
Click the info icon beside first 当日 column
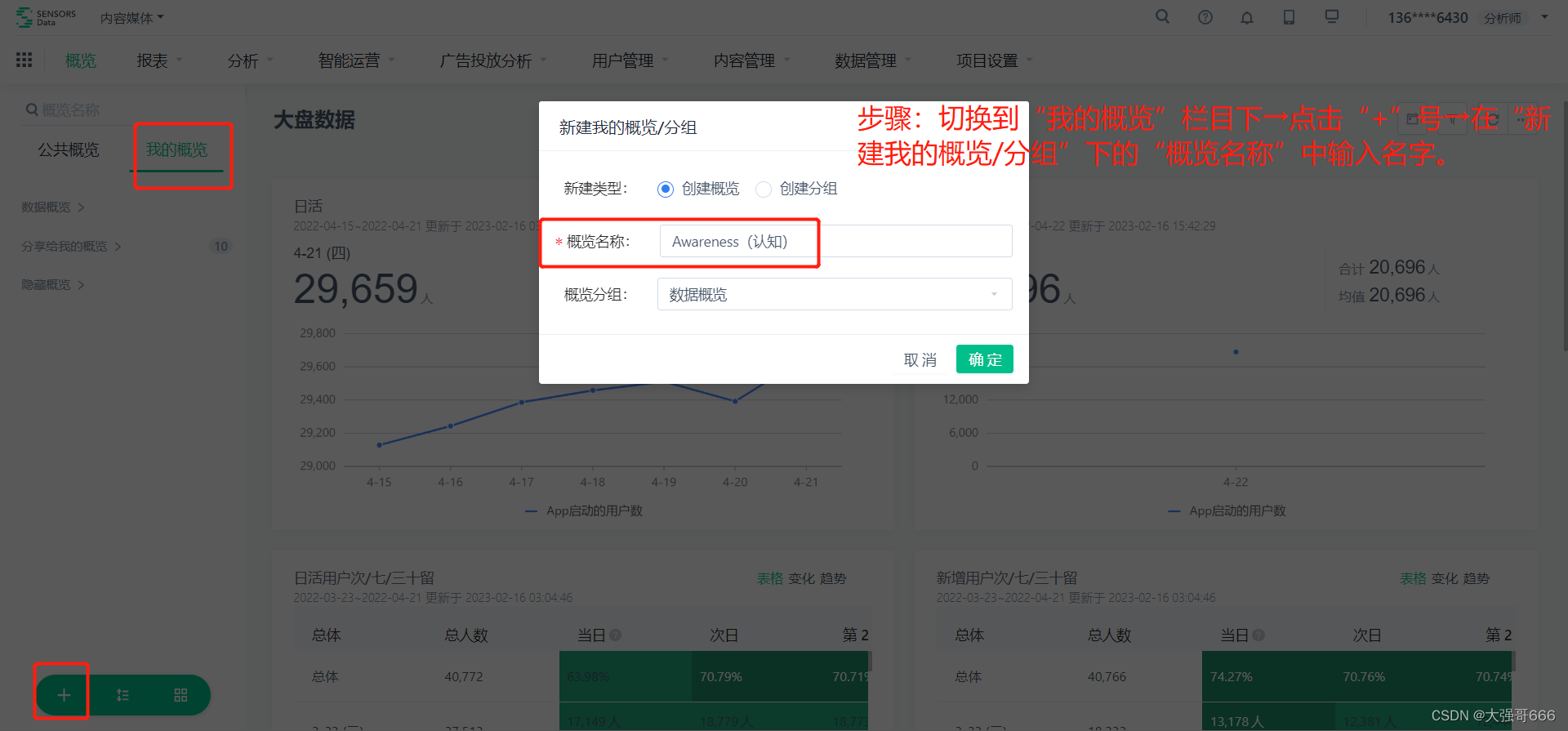[x=616, y=635]
